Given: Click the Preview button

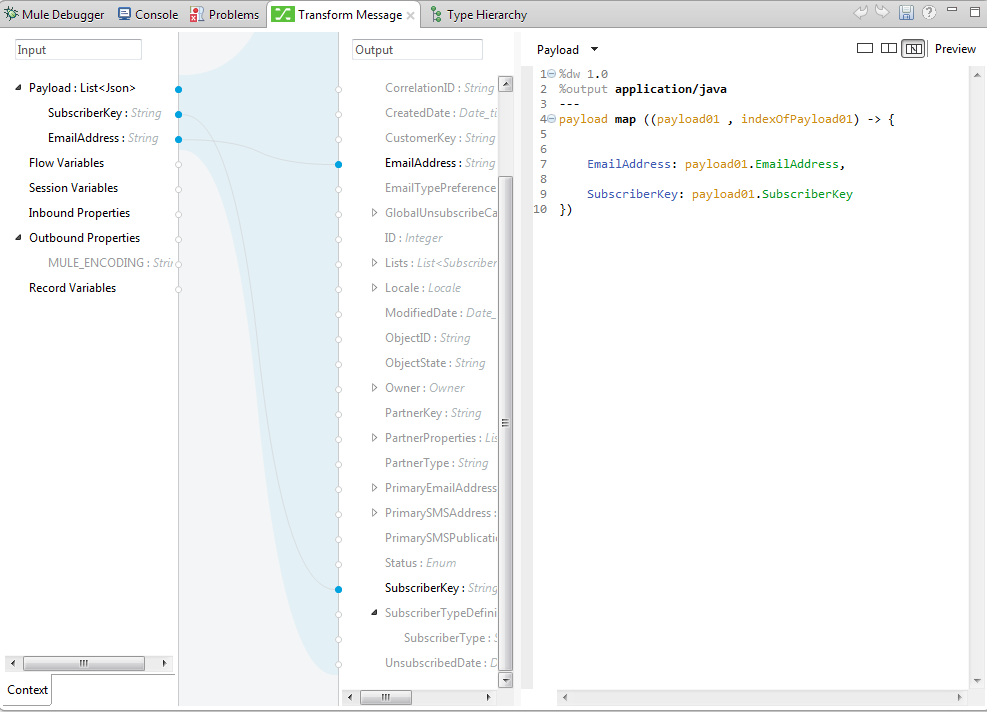Looking at the screenshot, I should [955, 49].
